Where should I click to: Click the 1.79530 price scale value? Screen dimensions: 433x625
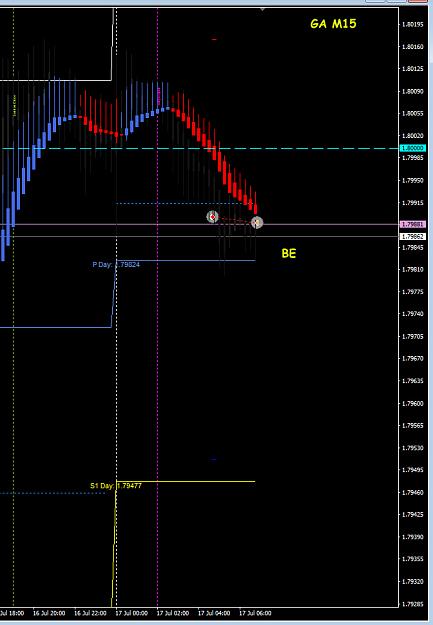(x=413, y=448)
